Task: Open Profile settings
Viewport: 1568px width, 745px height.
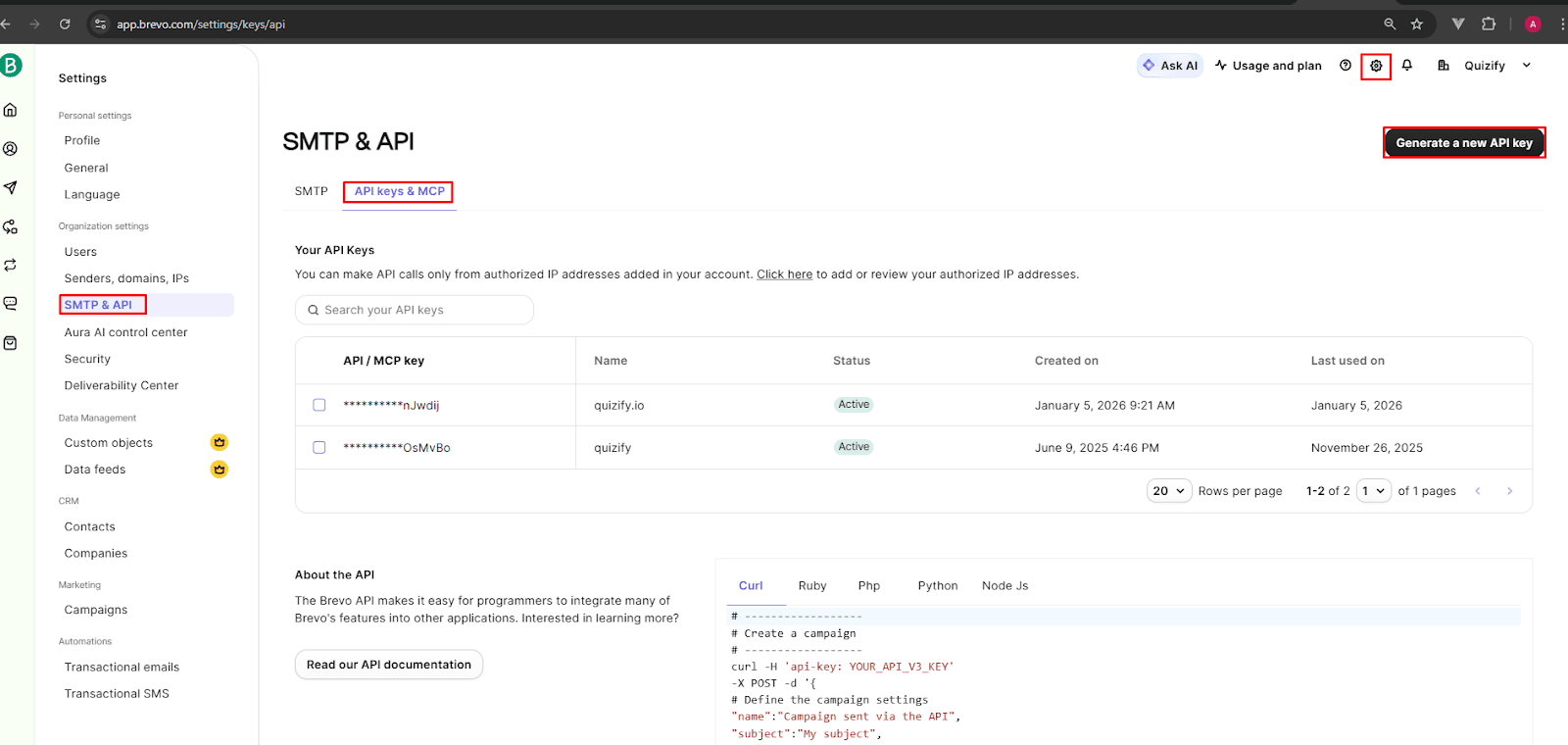Action: [x=82, y=140]
